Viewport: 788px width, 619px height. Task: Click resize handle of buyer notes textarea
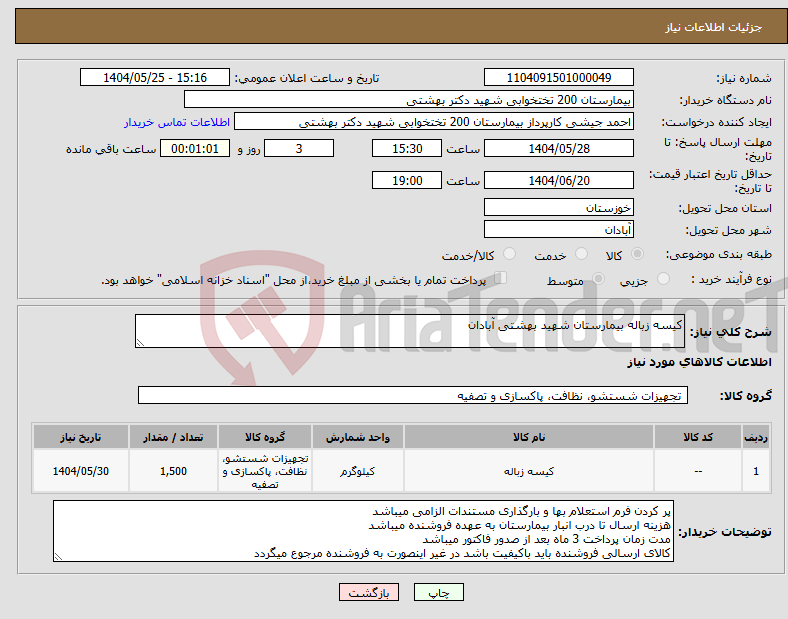coord(58,557)
